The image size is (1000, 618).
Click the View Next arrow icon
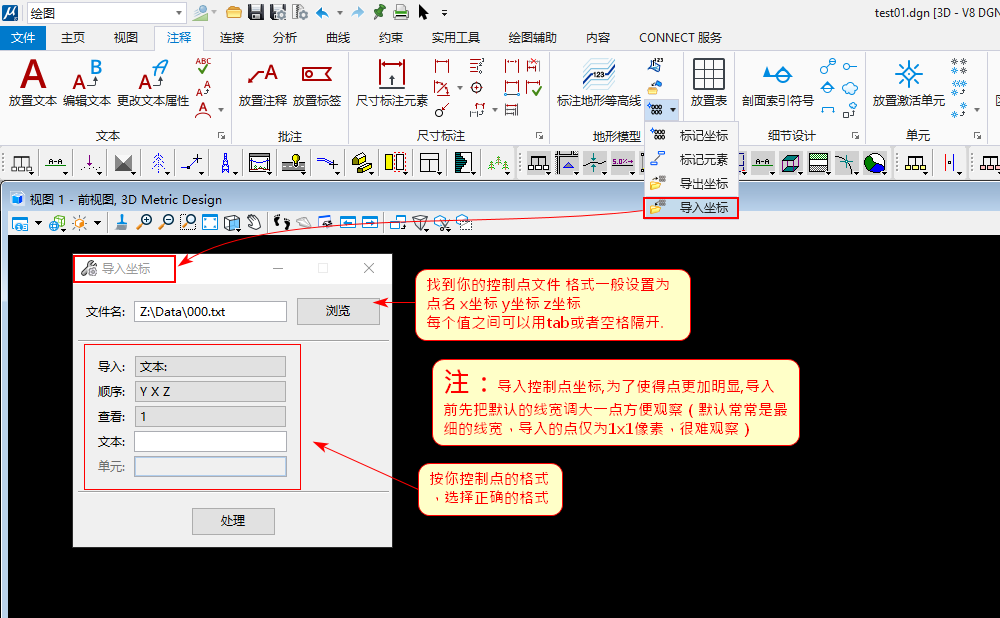point(370,222)
